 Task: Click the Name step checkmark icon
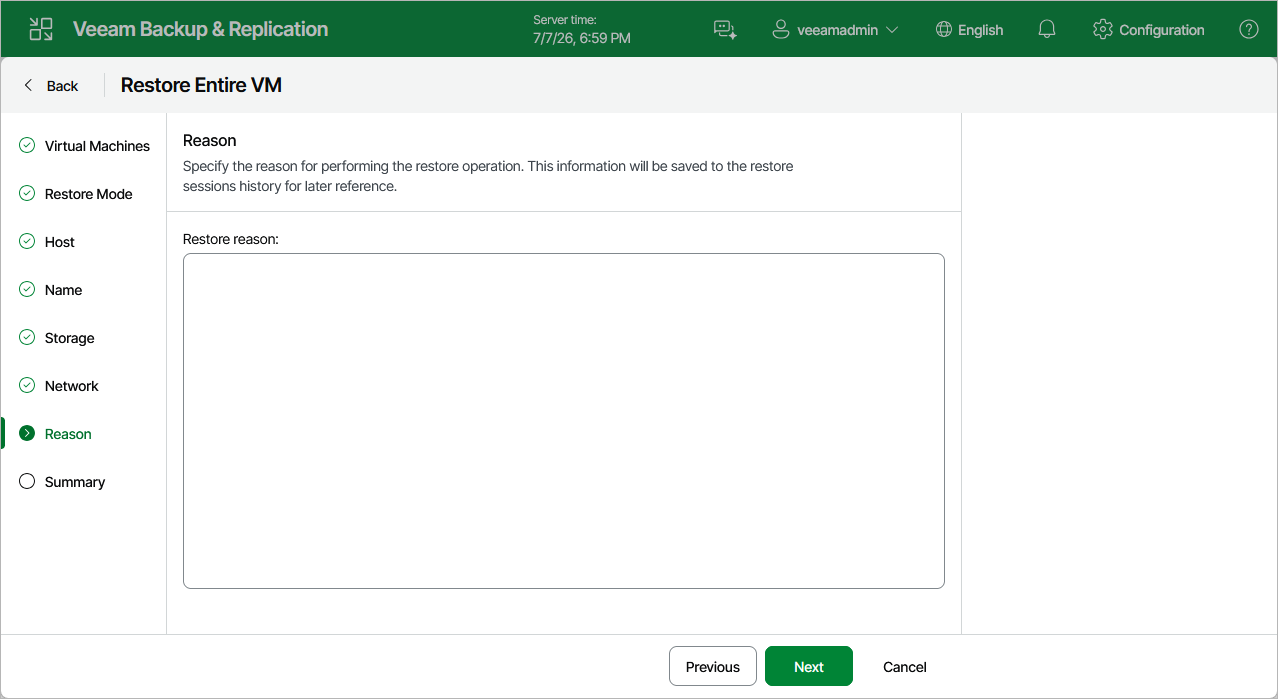coord(27,289)
